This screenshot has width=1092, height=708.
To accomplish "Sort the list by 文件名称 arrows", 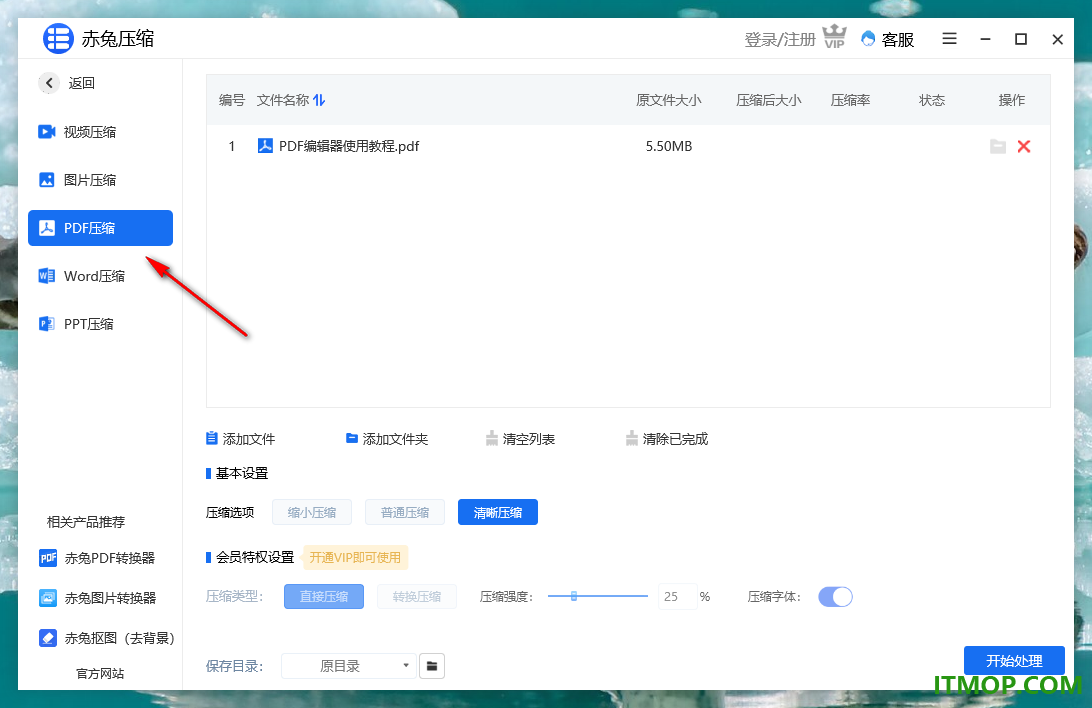I will (x=319, y=100).
